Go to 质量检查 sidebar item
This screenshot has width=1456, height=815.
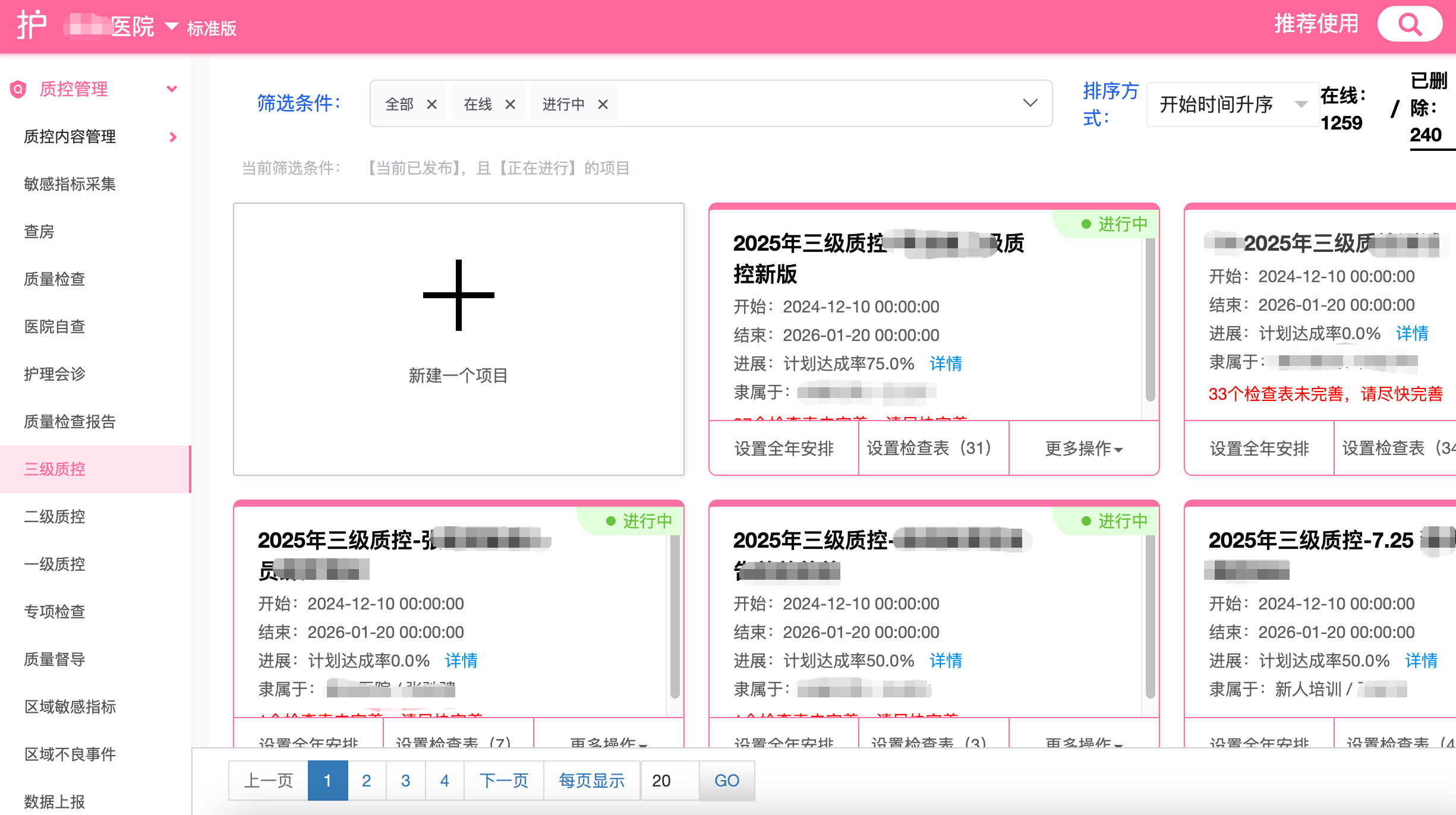tap(55, 279)
